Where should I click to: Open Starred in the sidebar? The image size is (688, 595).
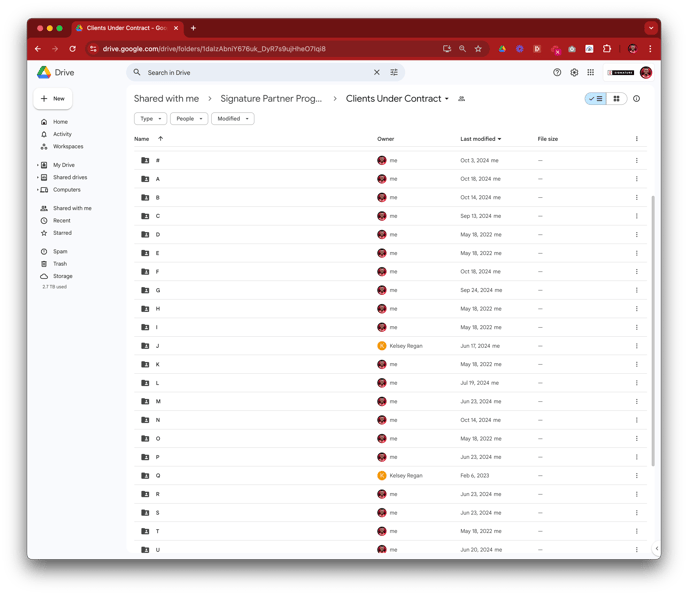tap(62, 233)
